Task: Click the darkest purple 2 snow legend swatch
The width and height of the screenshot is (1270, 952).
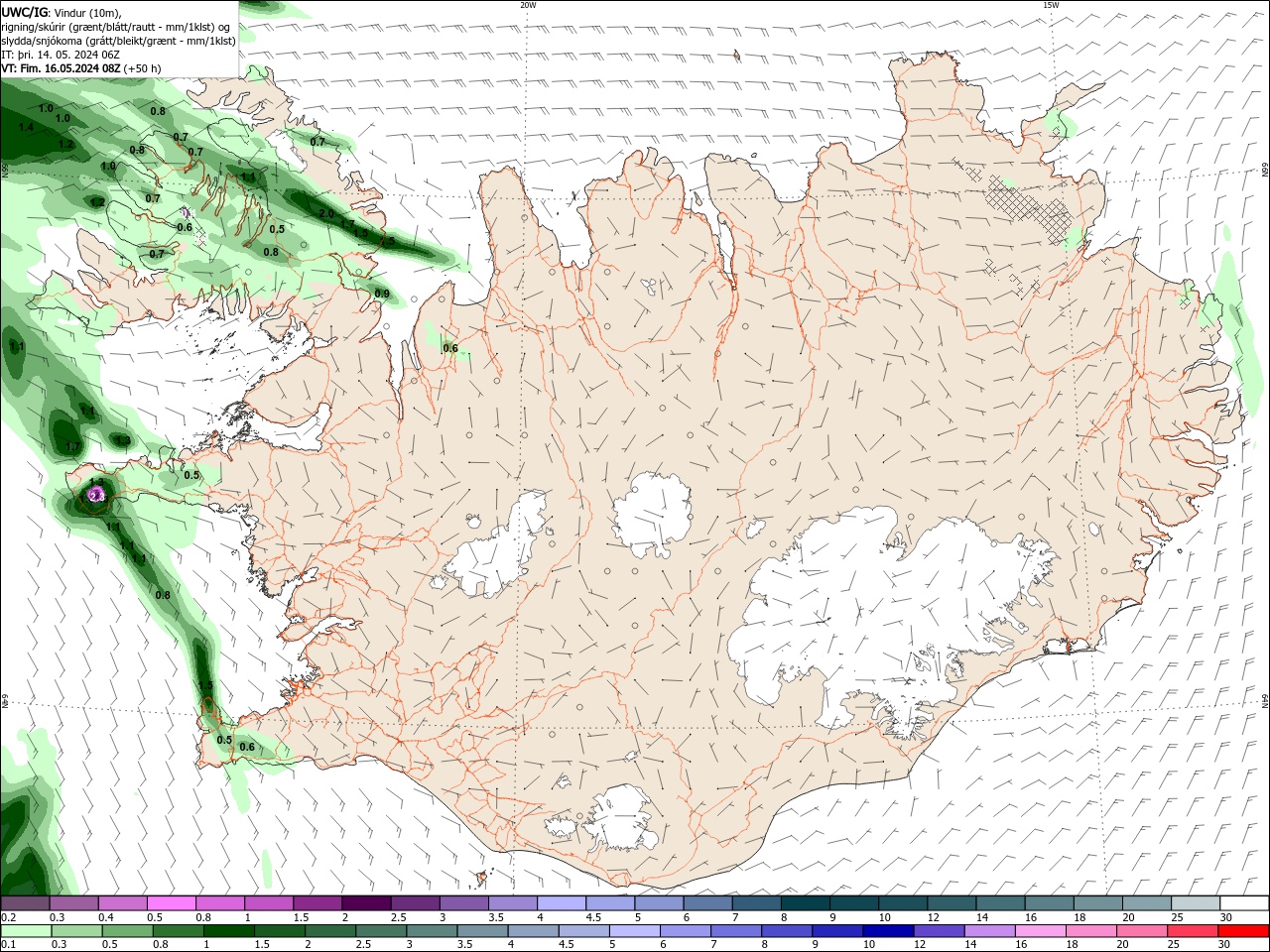Action: [x=365, y=903]
